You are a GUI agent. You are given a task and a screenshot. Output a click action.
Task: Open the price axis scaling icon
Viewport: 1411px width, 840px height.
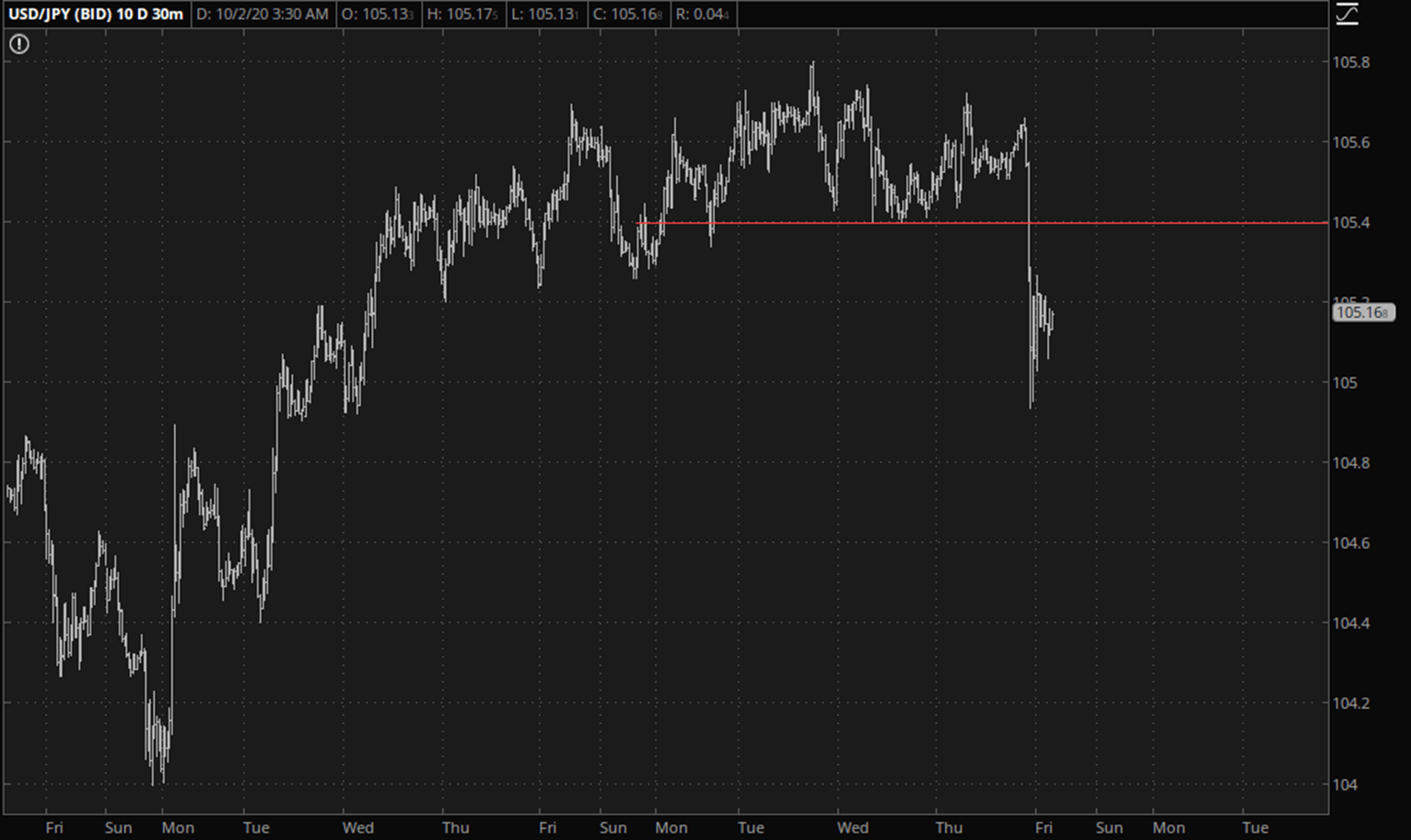(1347, 14)
